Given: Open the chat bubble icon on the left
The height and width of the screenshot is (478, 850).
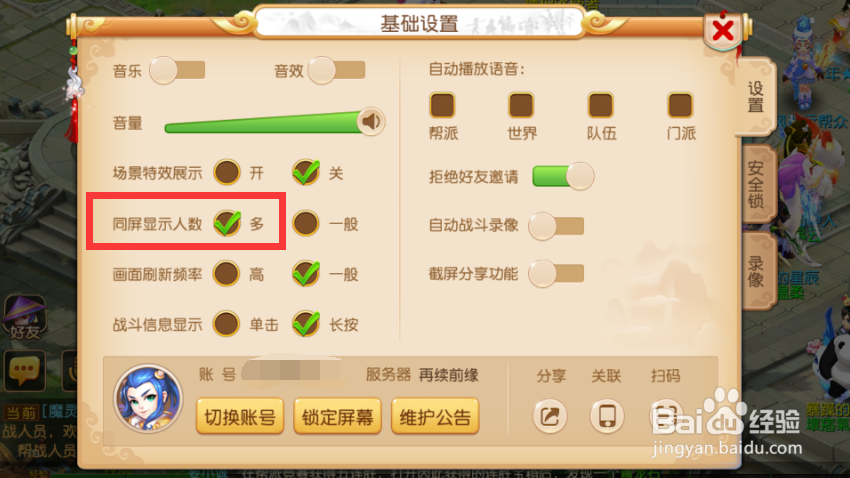Looking at the screenshot, I should tap(24, 371).
